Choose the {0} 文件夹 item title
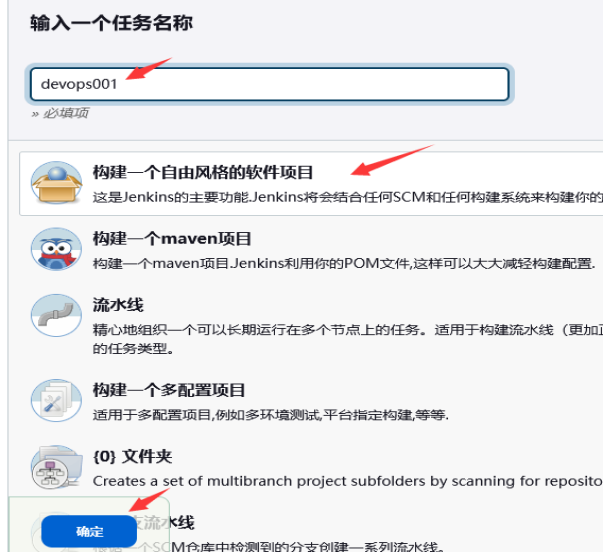 click(x=132, y=456)
